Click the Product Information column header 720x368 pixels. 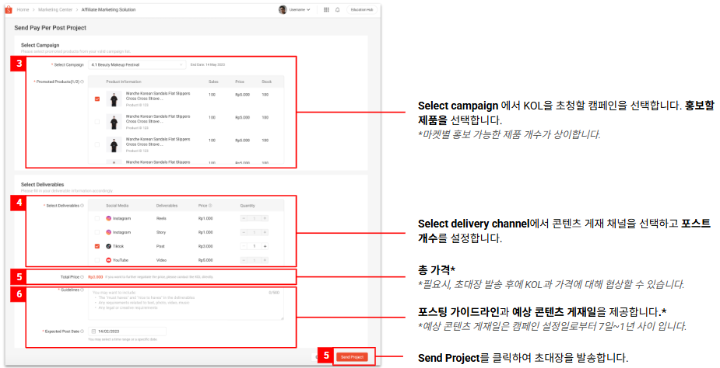tap(124, 82)
